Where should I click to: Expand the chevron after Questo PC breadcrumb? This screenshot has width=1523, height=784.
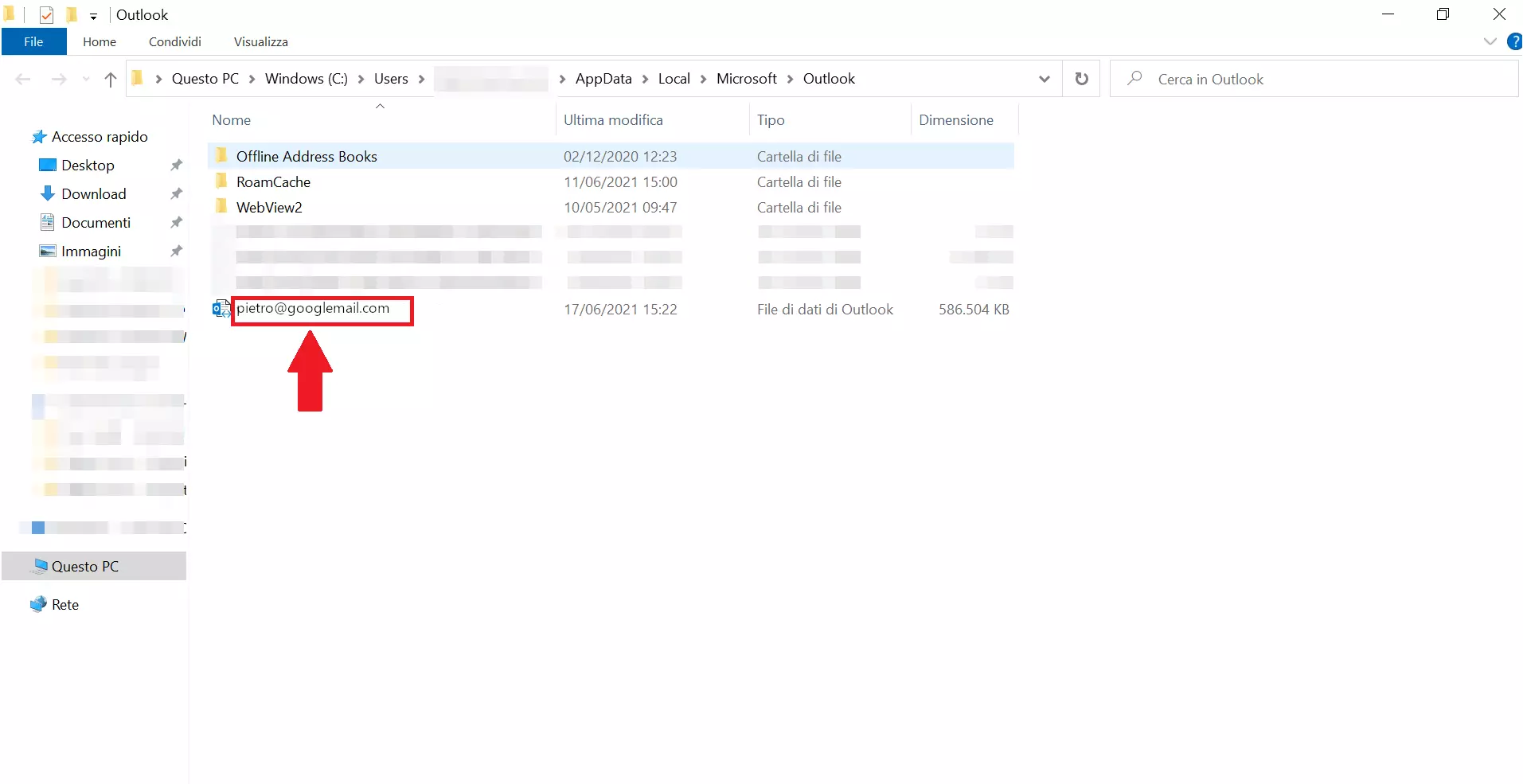click(x=252, y=79)
